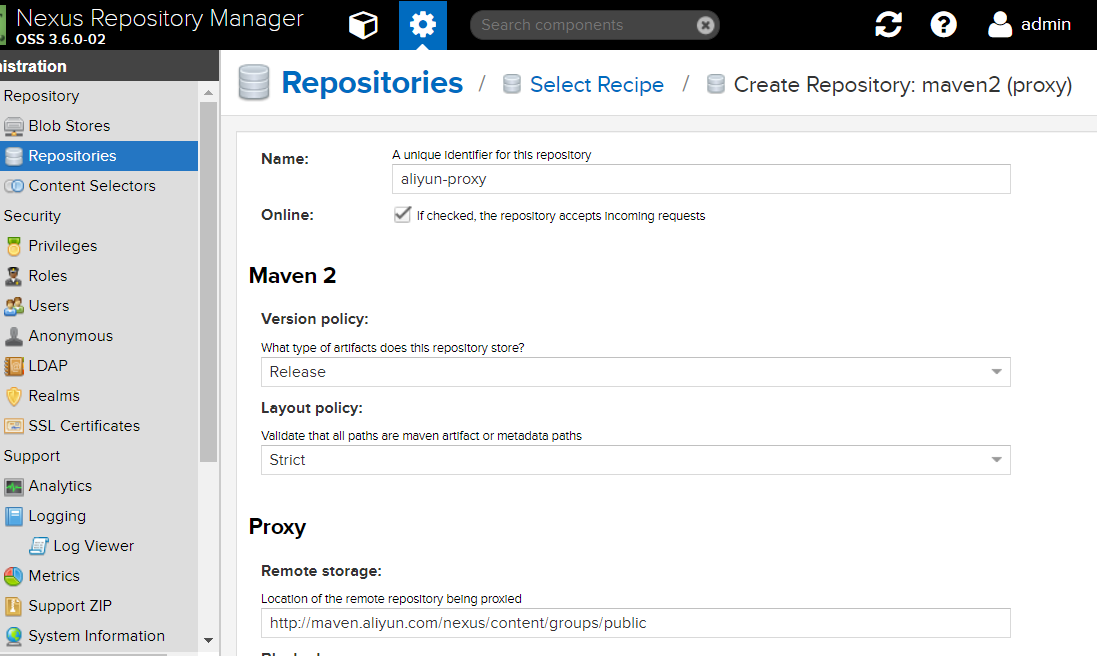The image size is (1097, 656).
Task: Click the admin user icon
Action: tap(1000, 25)
